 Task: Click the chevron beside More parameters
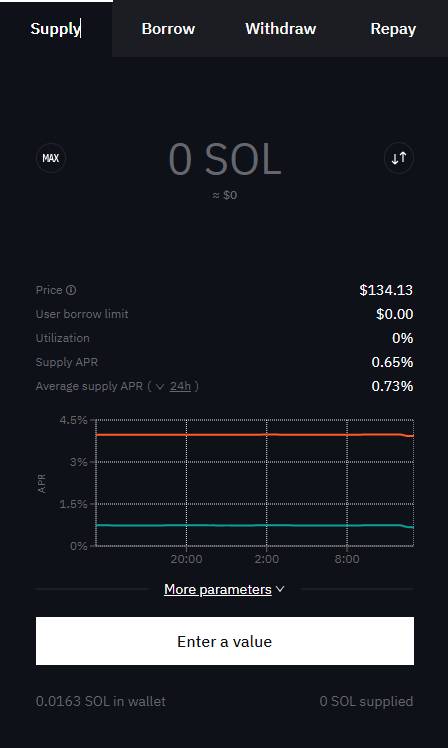[x=280, y=589]
